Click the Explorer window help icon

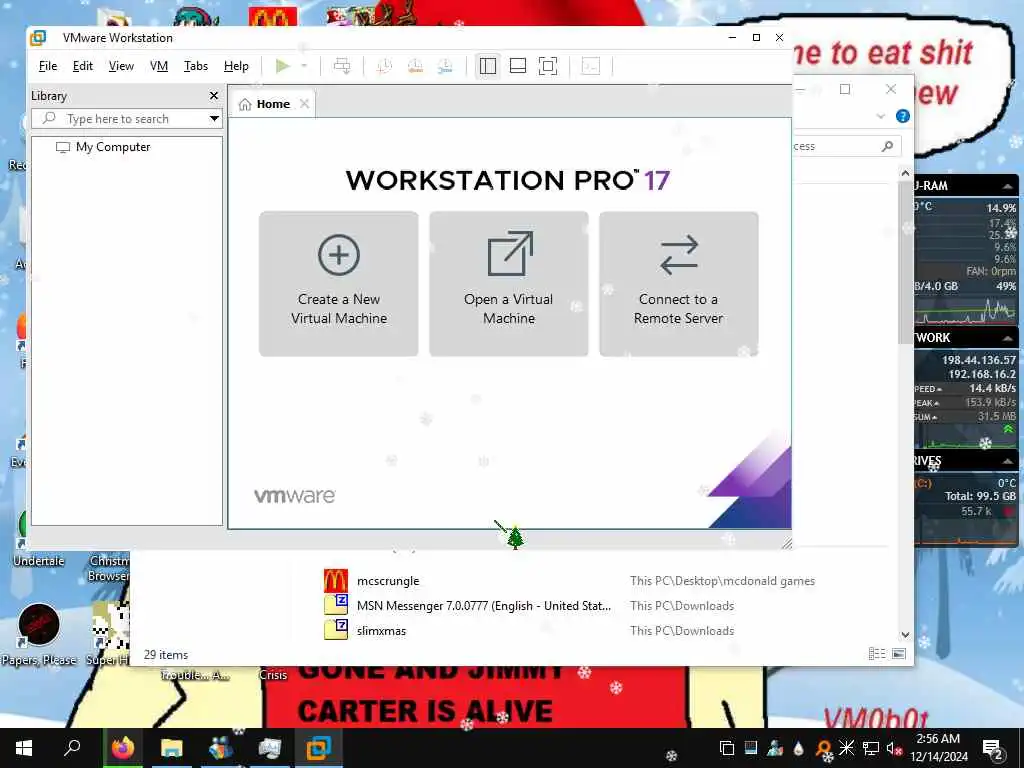(903, 116)
